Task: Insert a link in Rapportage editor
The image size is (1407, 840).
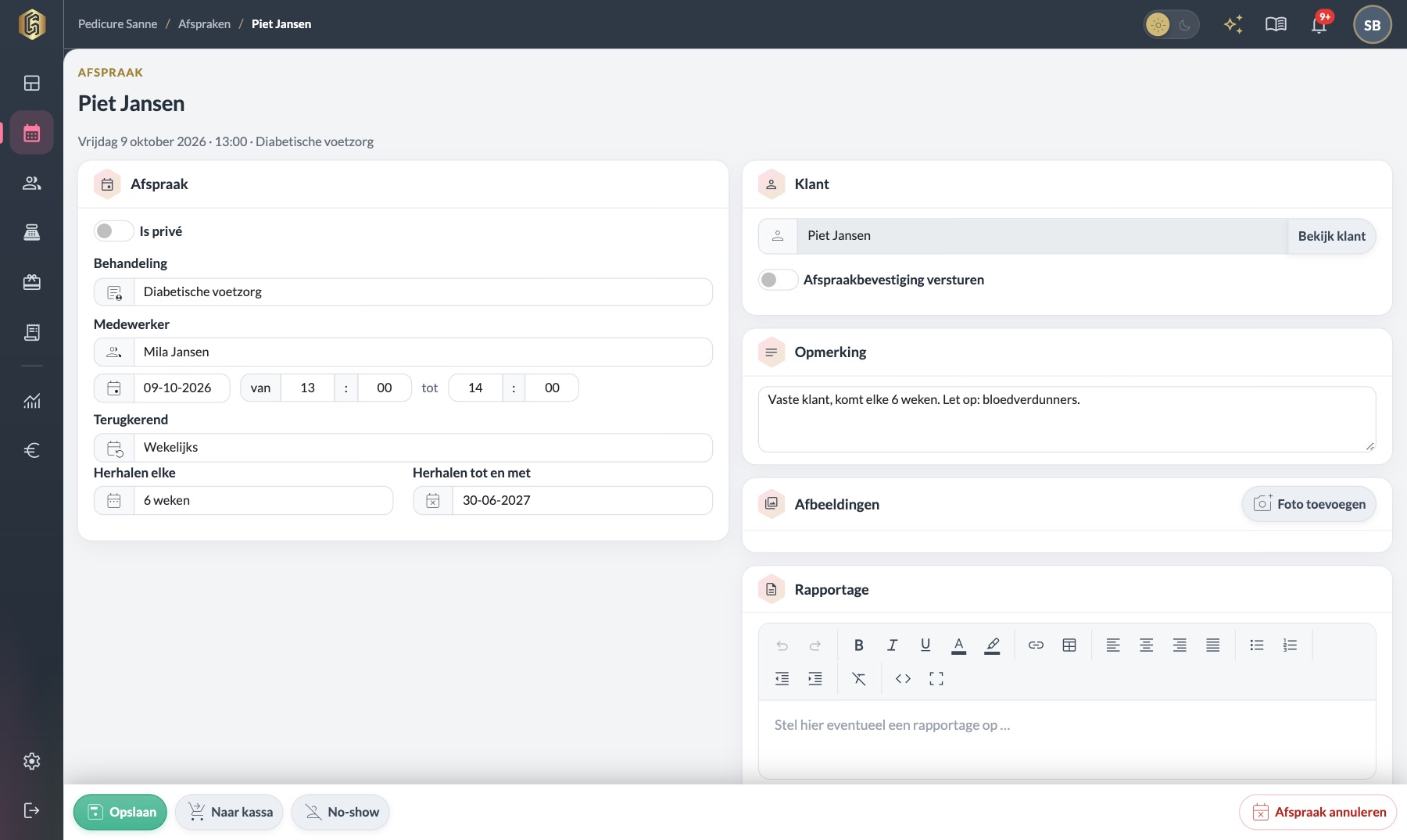Action: click(x=1036, y=645)
